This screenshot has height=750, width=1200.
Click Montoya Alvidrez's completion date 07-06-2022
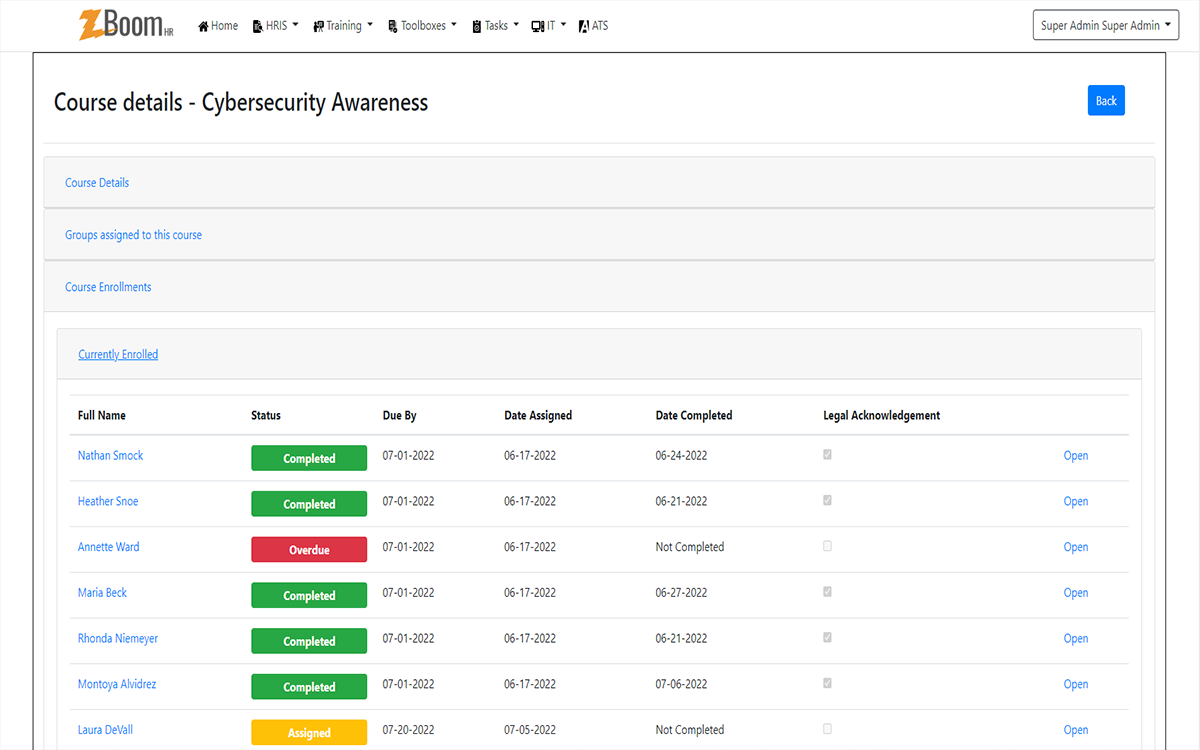click(682, 685)
